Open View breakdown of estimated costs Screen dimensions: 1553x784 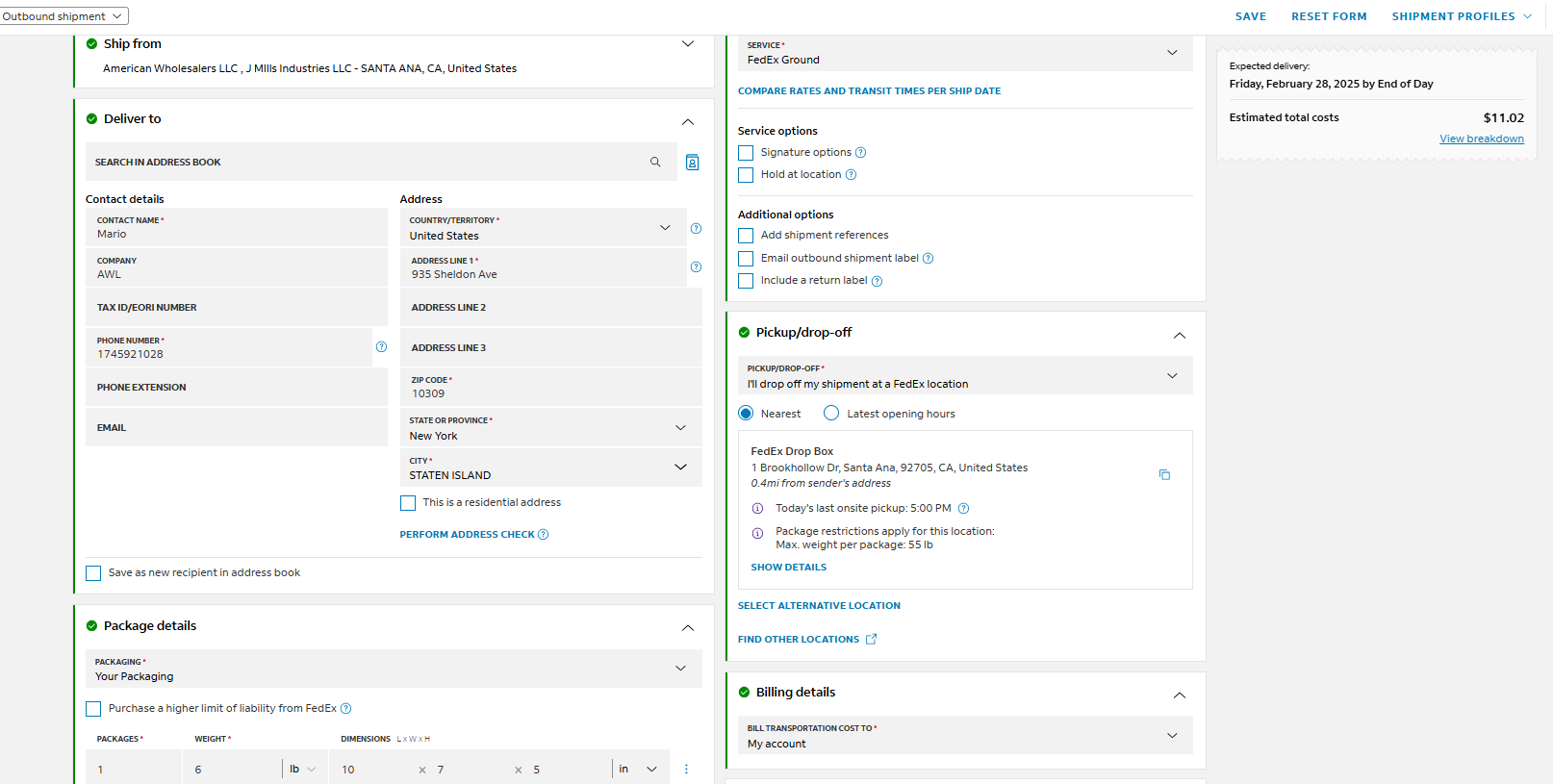(1482, 139)
